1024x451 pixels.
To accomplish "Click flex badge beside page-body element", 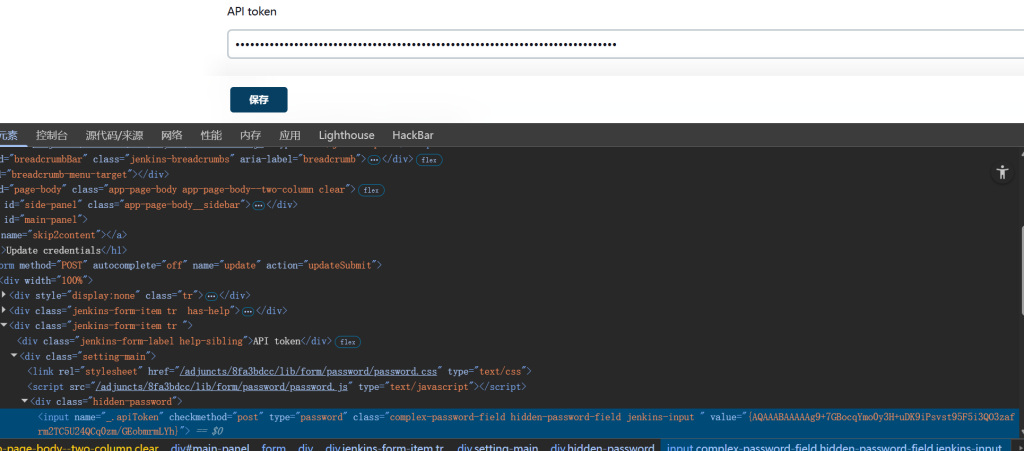I will pos(371,189).
